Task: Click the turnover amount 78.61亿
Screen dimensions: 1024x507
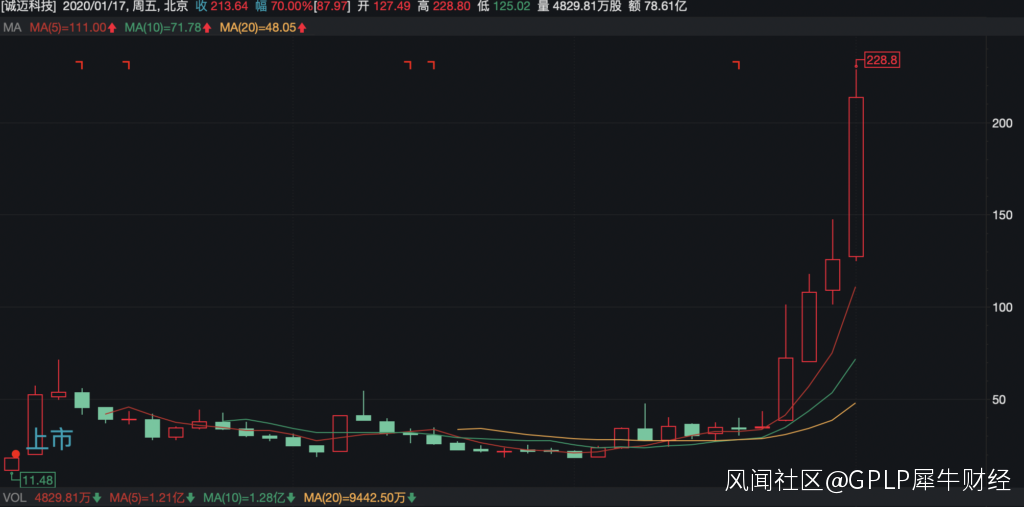Action: pyautogui.click(x=663, y=8)
